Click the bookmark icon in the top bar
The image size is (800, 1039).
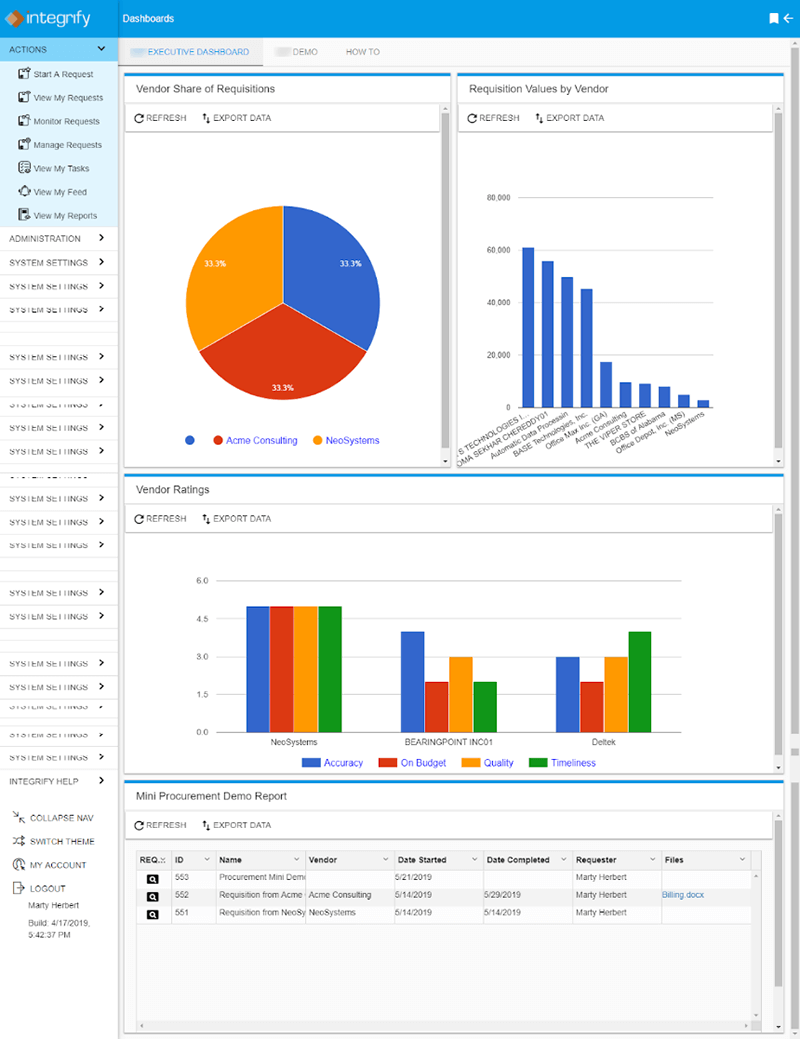(772, 17)
